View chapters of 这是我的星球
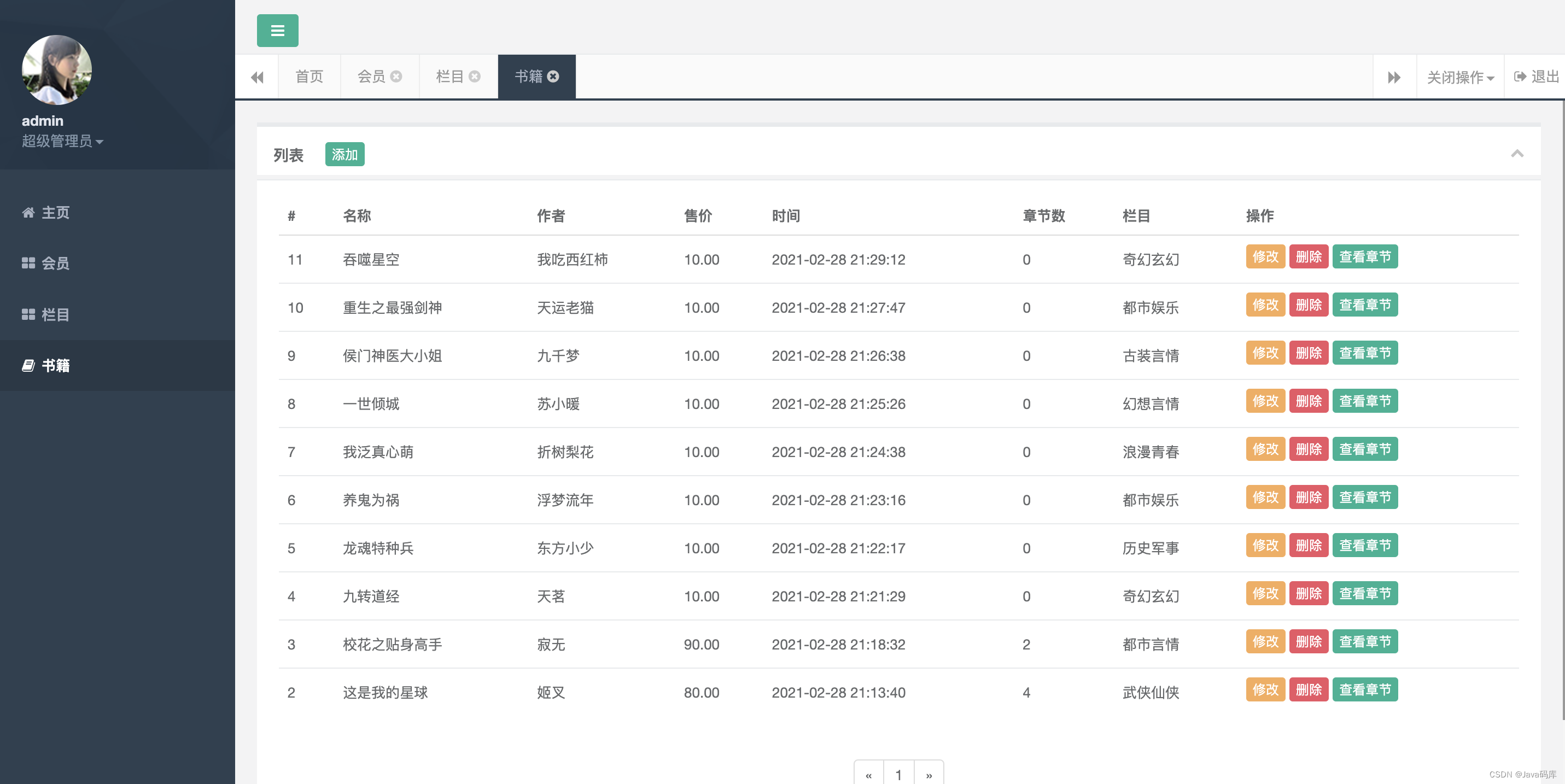 pos(1364,689)
